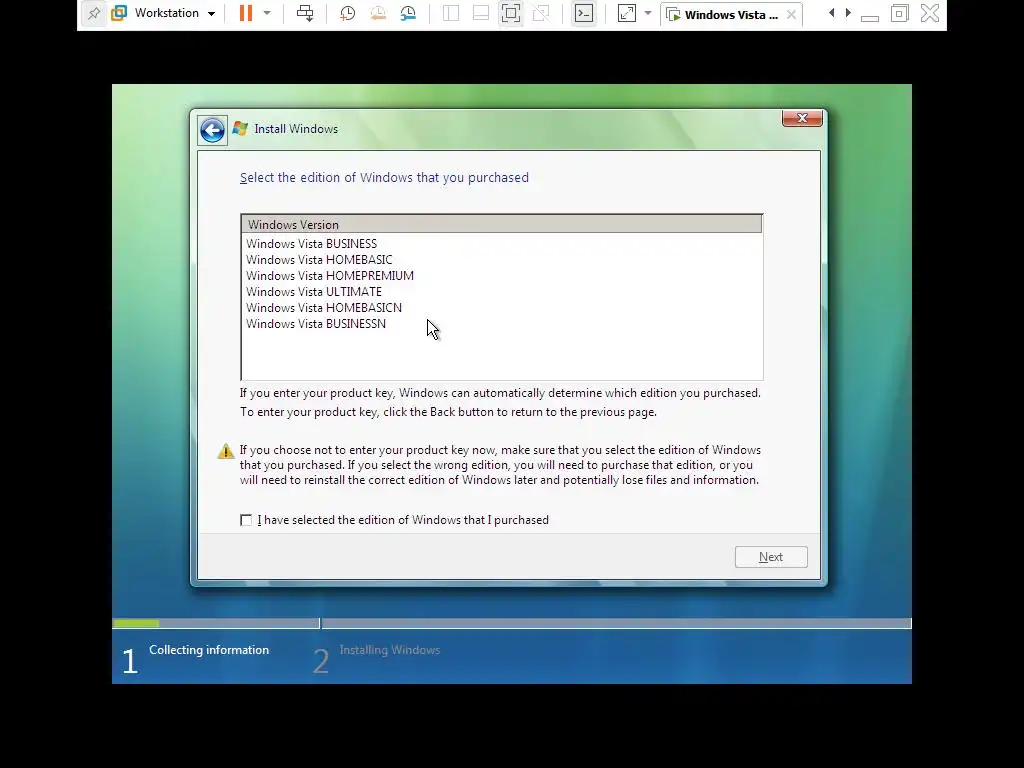Image resolution: width=1024 pixels, height=768 pixels.
Task: Go to the previous tab with the left arrow
Action: tap(831, 13)
